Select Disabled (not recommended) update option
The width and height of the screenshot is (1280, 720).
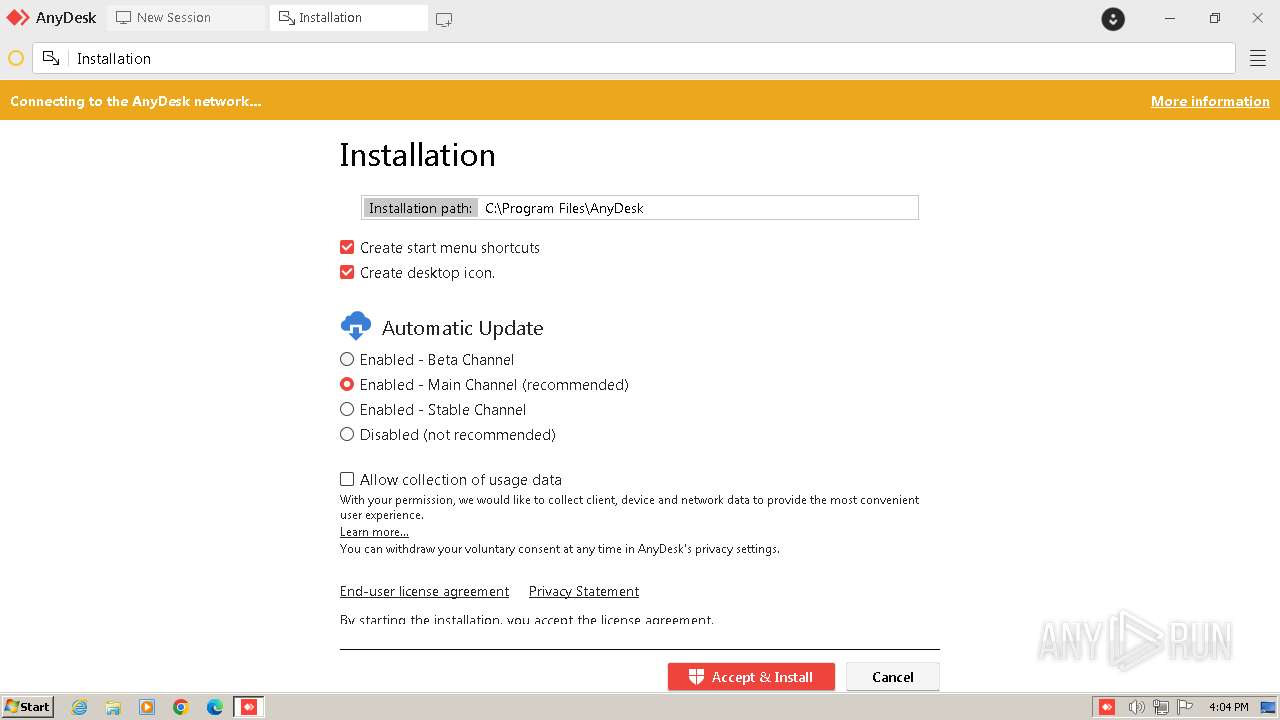point(347,434)
